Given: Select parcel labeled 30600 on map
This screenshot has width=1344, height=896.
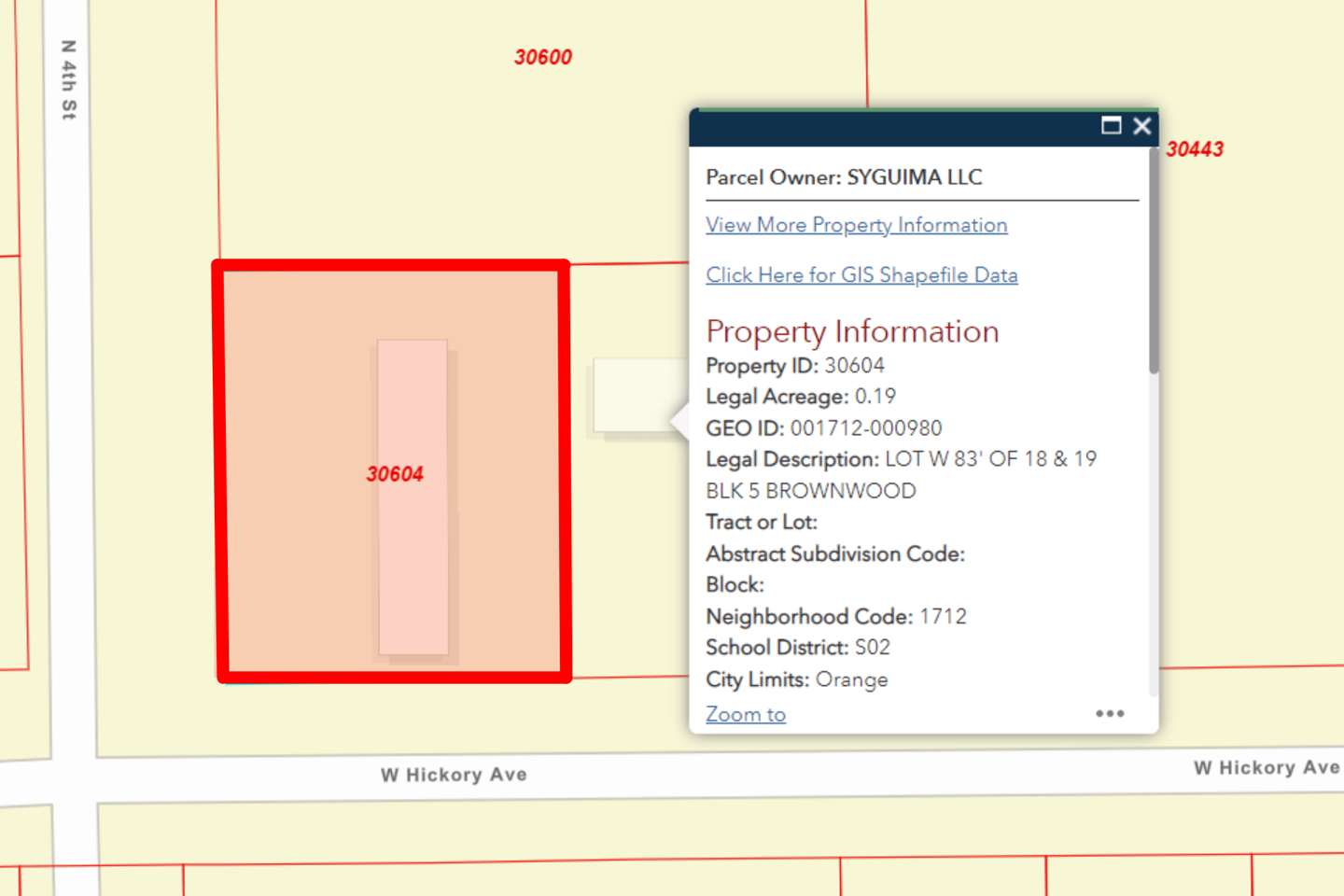Looking at the screenshot, I should 543,57.
